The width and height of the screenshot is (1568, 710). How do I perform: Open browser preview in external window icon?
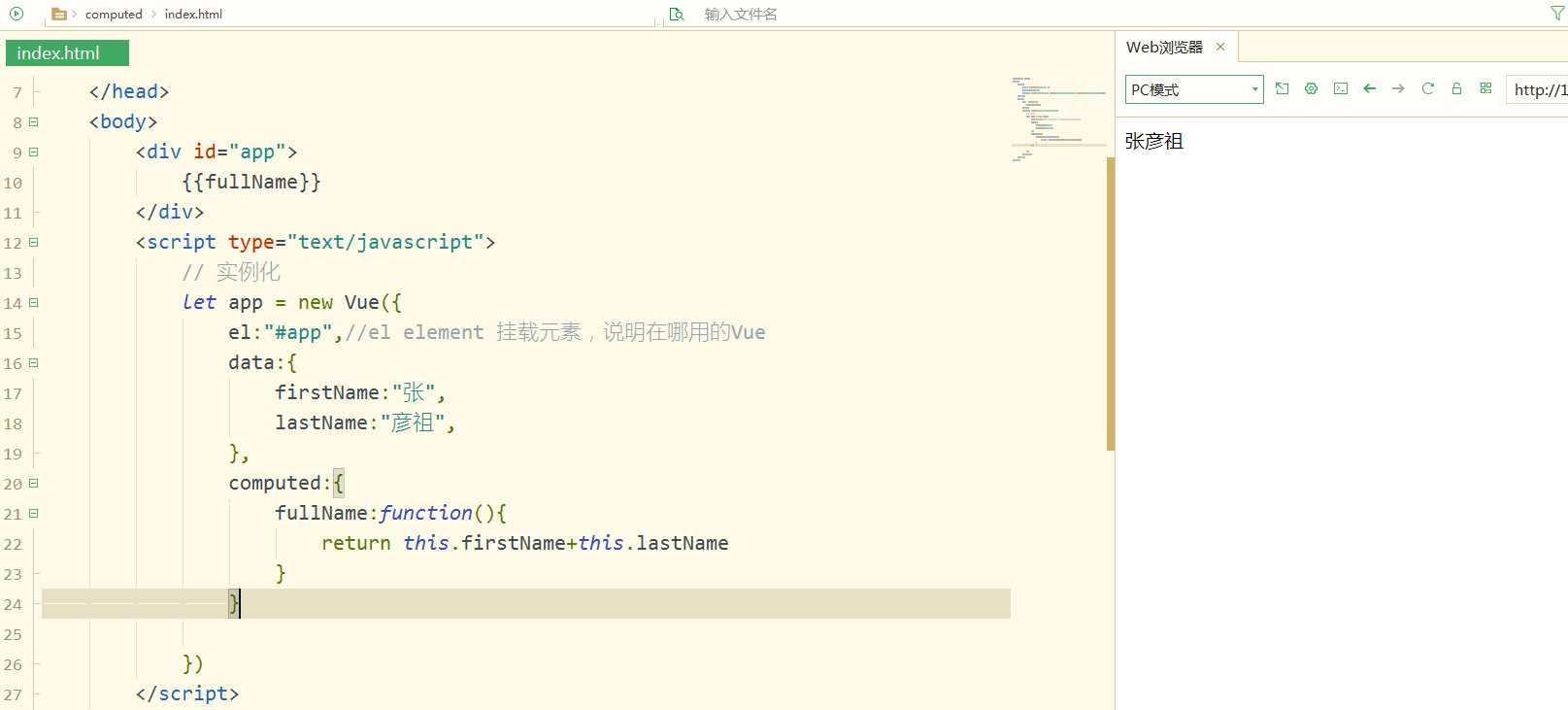[x=1283, y=88]
